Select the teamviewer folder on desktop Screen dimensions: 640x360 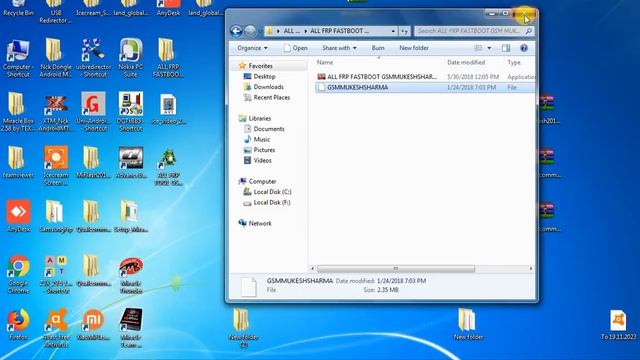click(18, 162)
